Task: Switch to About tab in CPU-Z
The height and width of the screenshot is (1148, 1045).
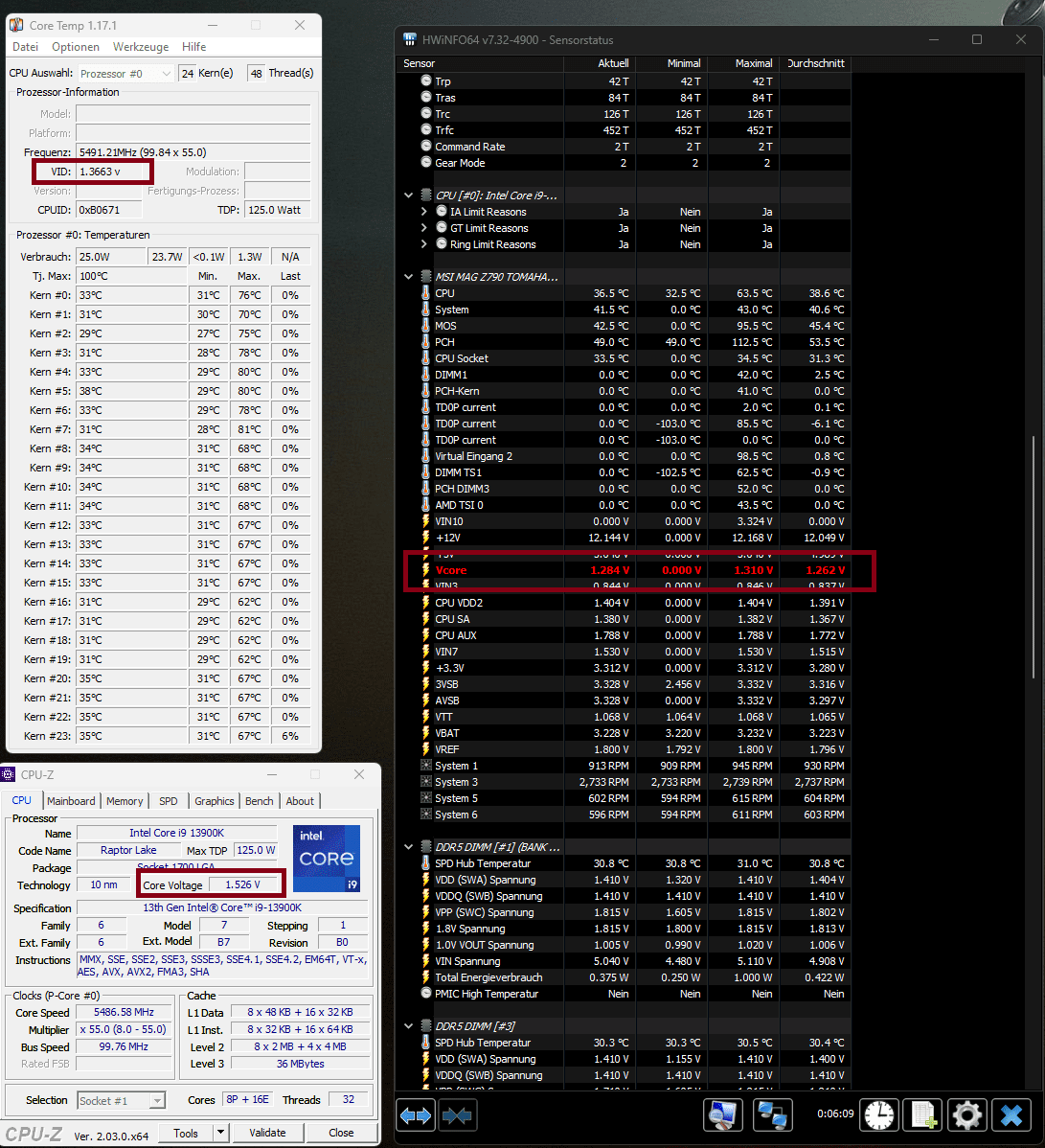Action: tap(300, 801)
